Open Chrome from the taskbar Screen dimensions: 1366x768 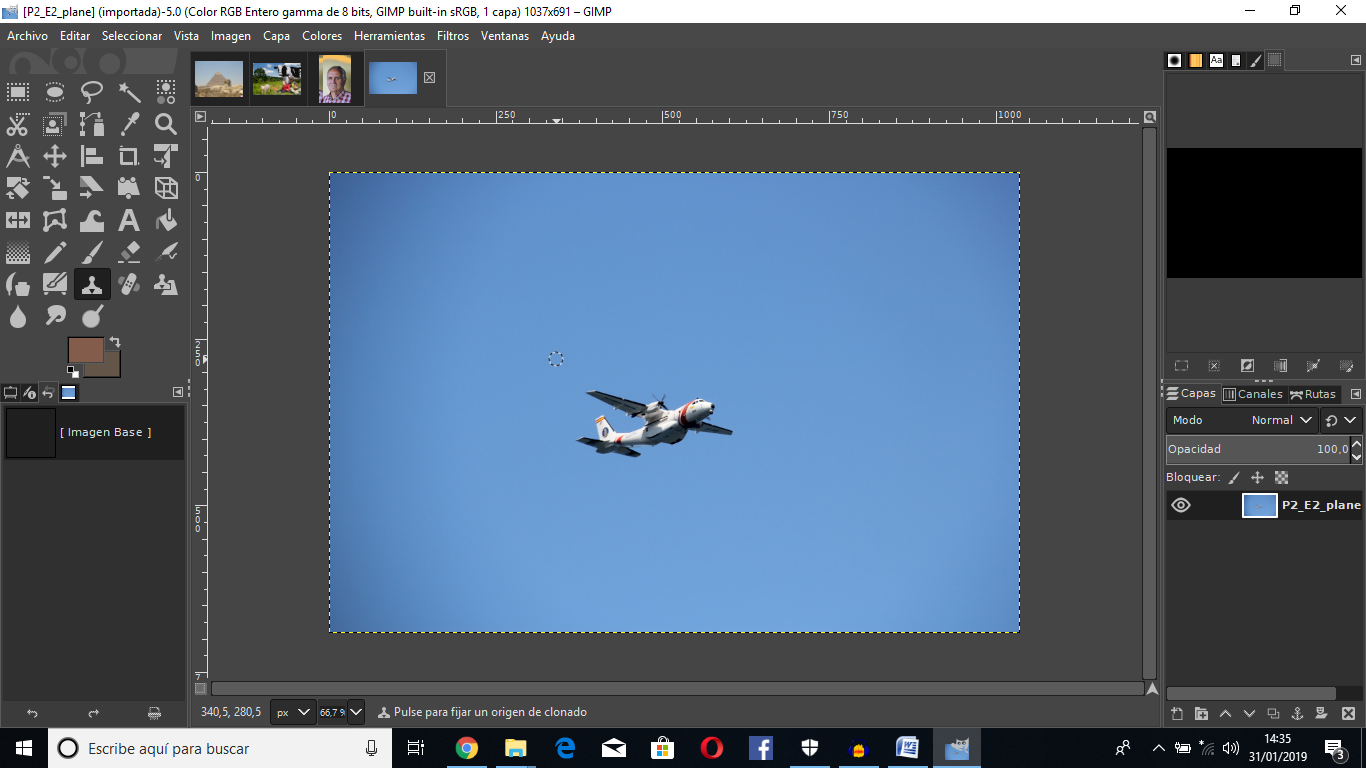[466, 747]
